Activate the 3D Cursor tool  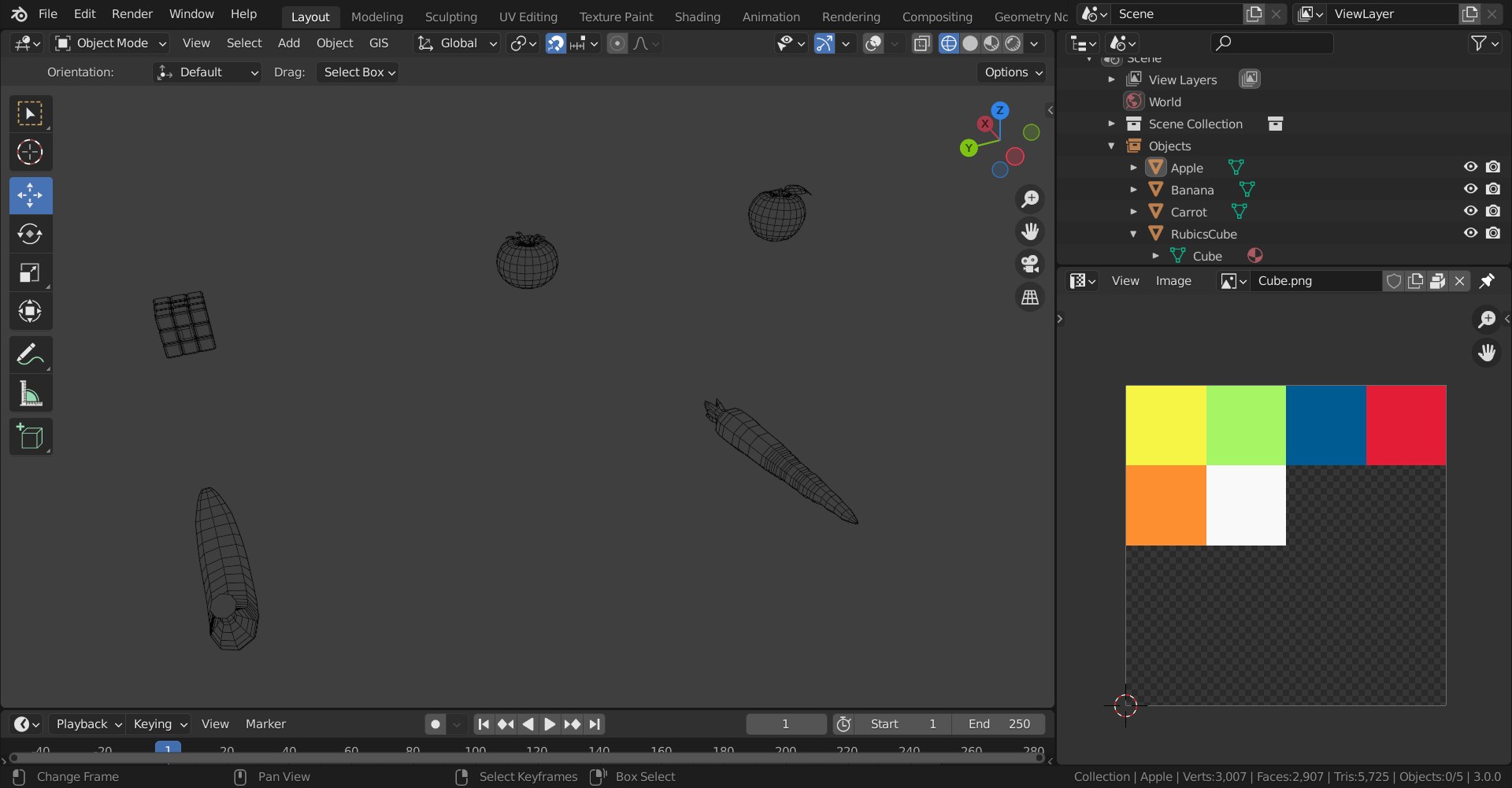(x=31, y=152)
